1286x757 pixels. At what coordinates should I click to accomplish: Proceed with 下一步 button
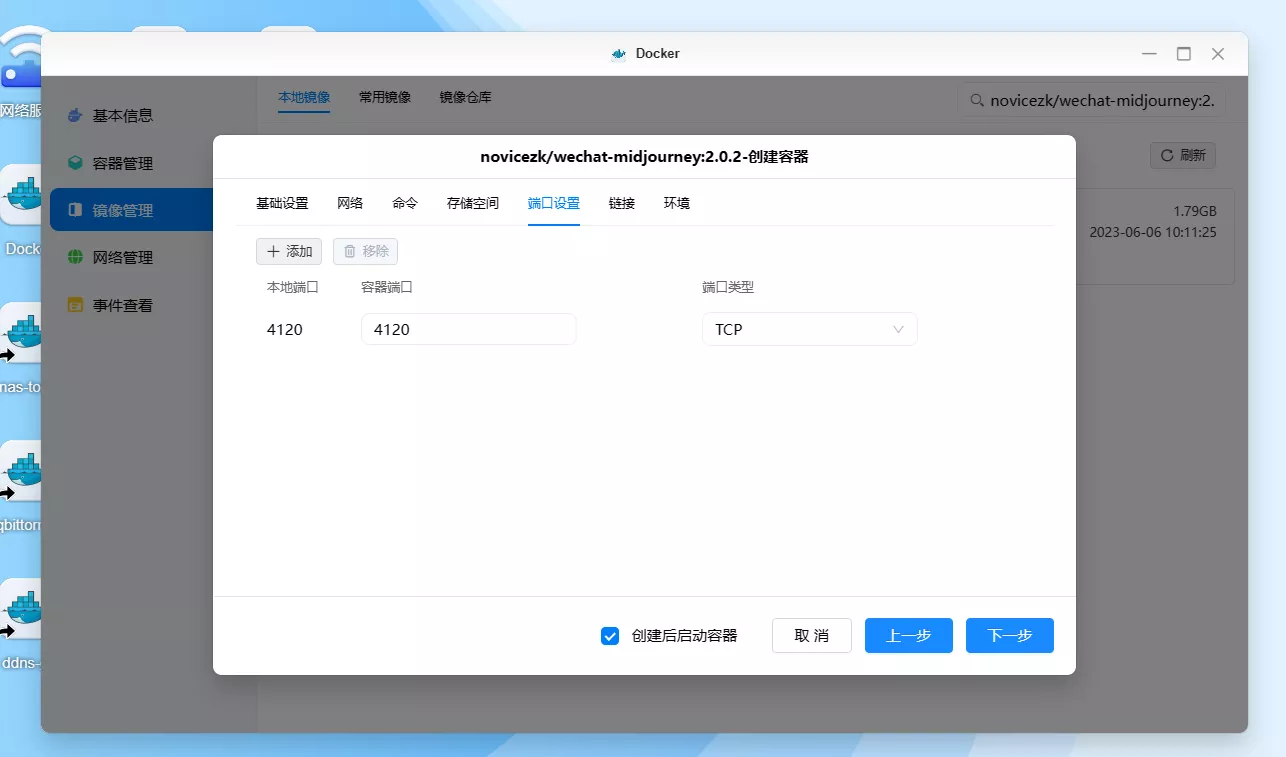point(1010,636)
